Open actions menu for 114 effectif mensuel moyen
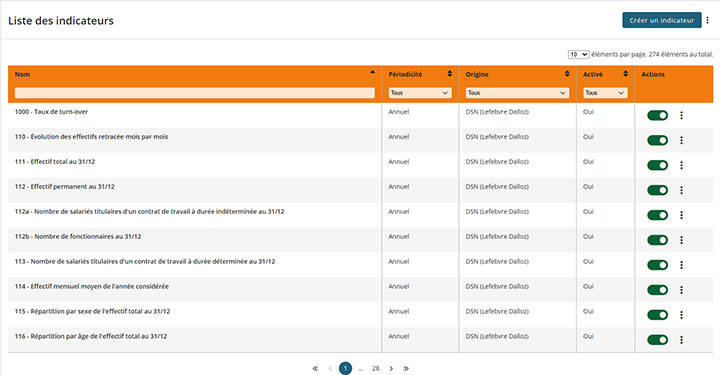Viewport: 720px width, 375px height. (681, 290)
